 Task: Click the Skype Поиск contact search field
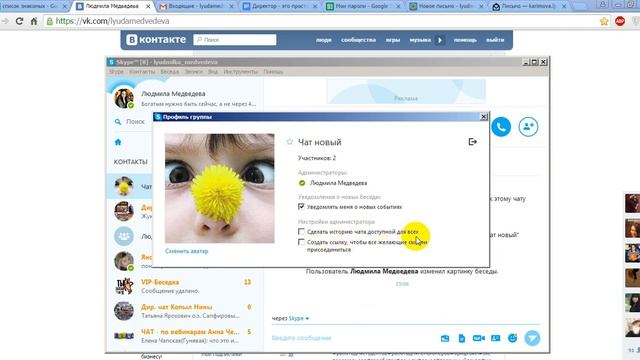pyautogui.click(x=135, y=122)
